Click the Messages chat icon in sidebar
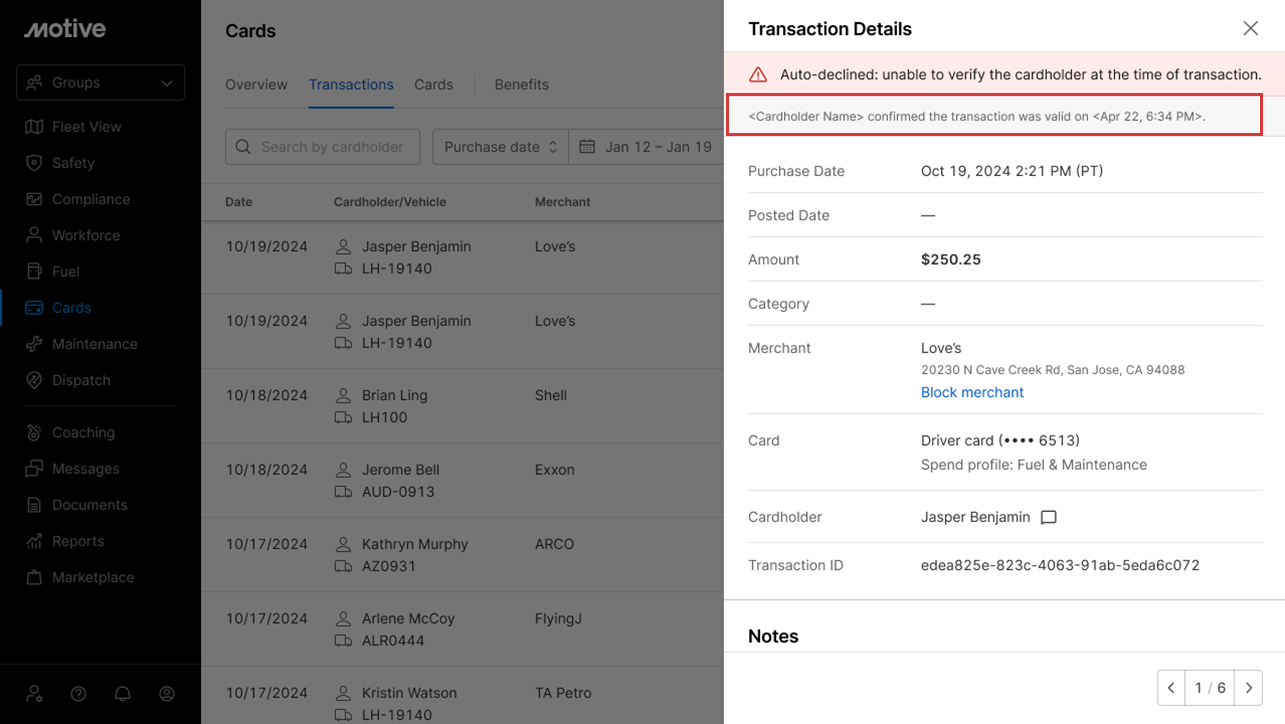The width and height of the screenshot is (1285, 724). (x=35, y=469)
